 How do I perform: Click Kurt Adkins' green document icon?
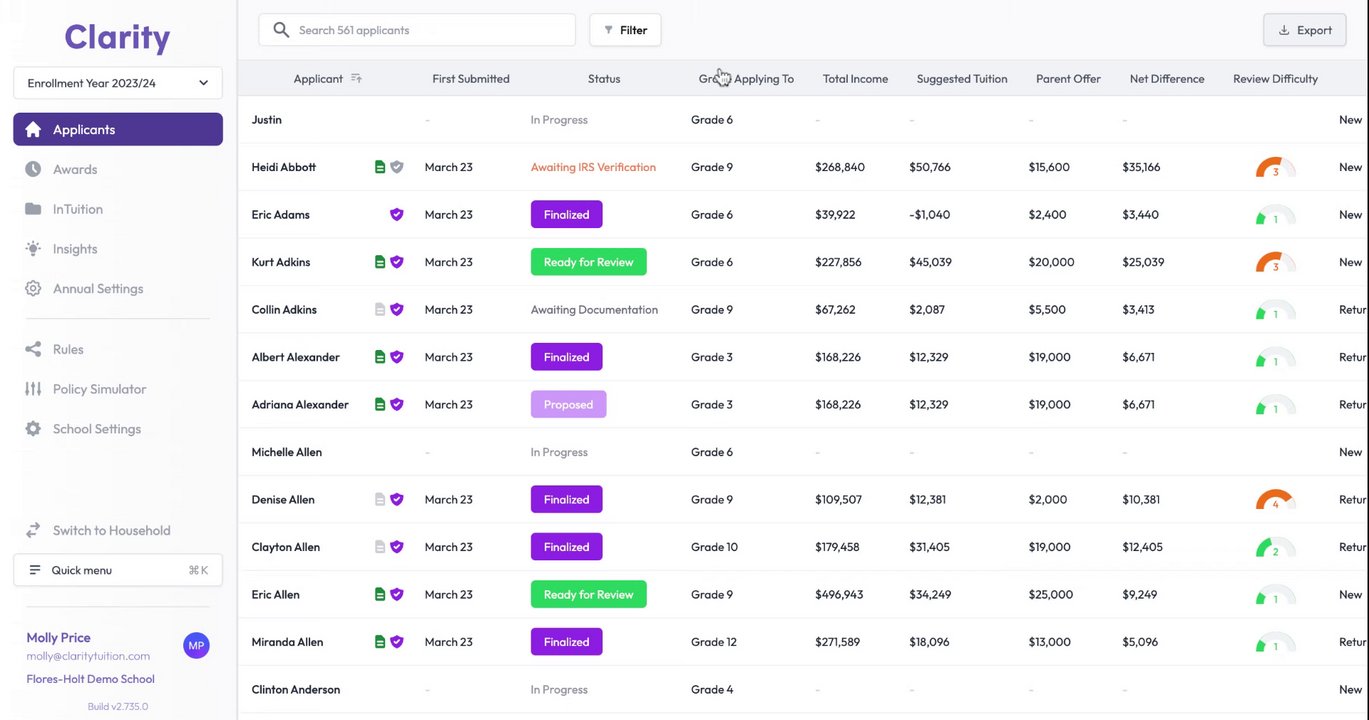click(380, 262)
